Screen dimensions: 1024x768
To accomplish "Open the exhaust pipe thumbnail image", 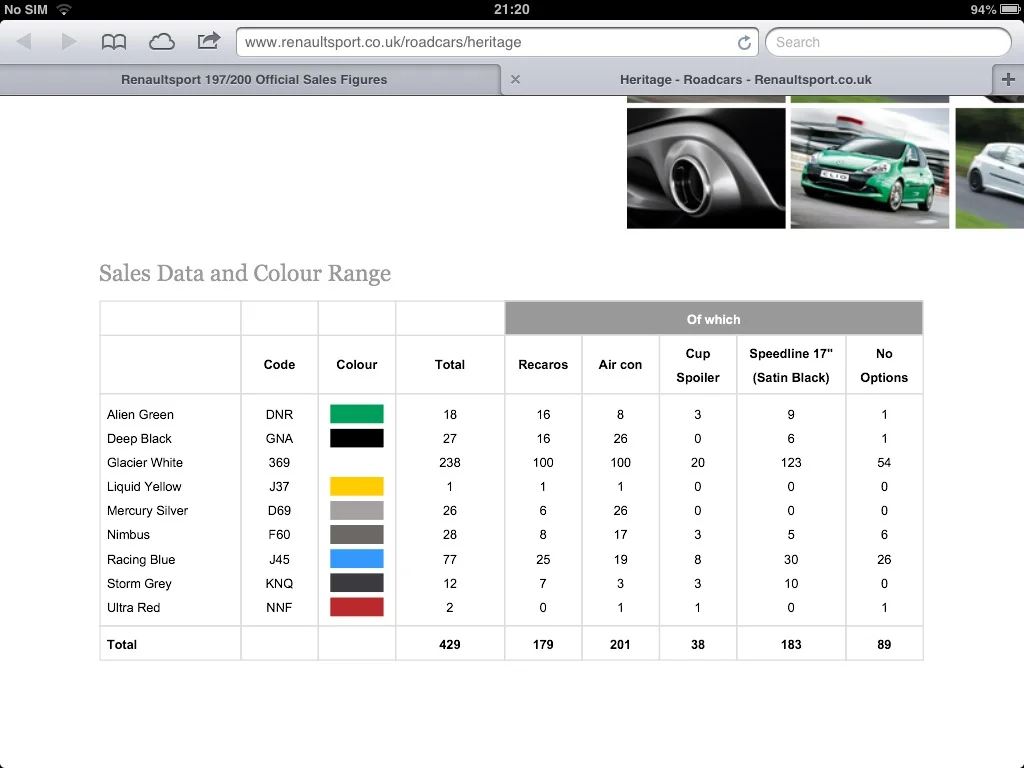I will click(x=706, y=168).
